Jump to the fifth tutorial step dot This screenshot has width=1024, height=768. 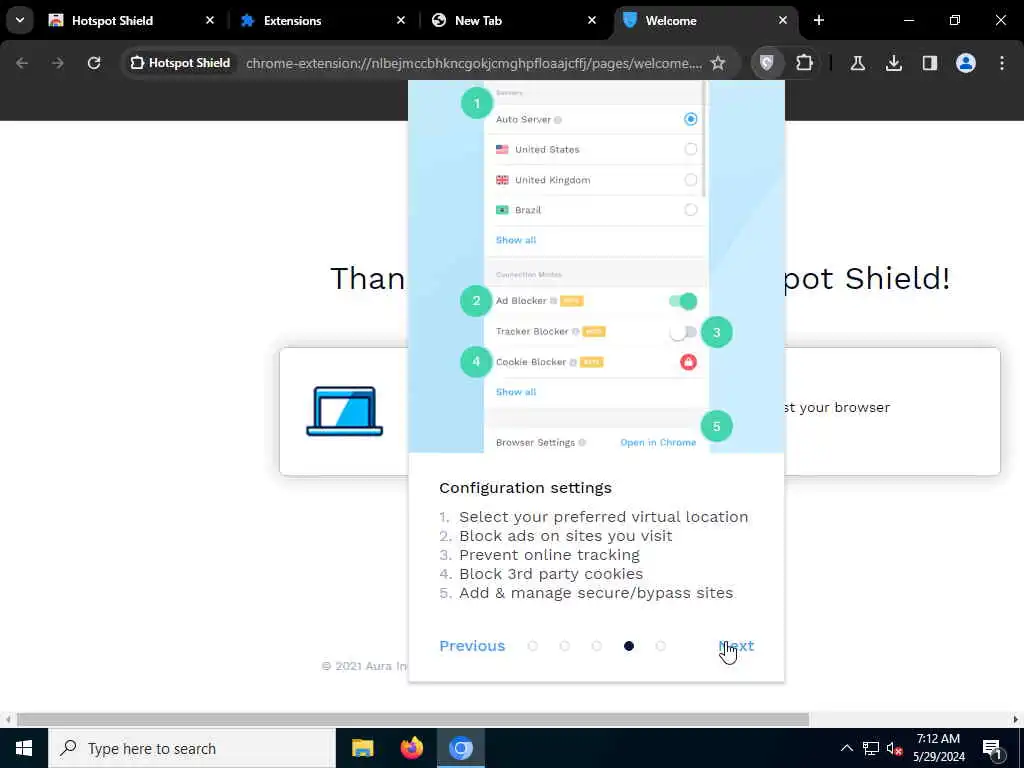pyautogui.click(x=660, y=646)
